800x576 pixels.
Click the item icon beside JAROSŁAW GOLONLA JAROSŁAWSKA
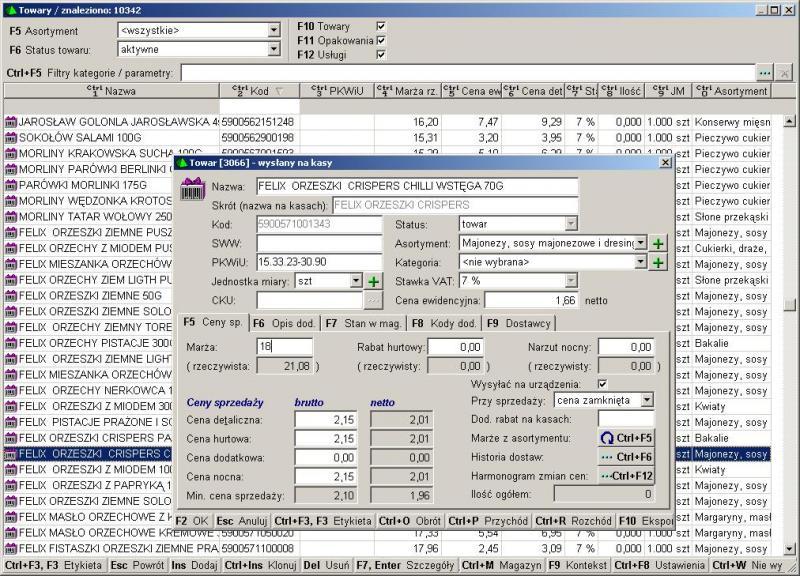(x=11, y=122)
